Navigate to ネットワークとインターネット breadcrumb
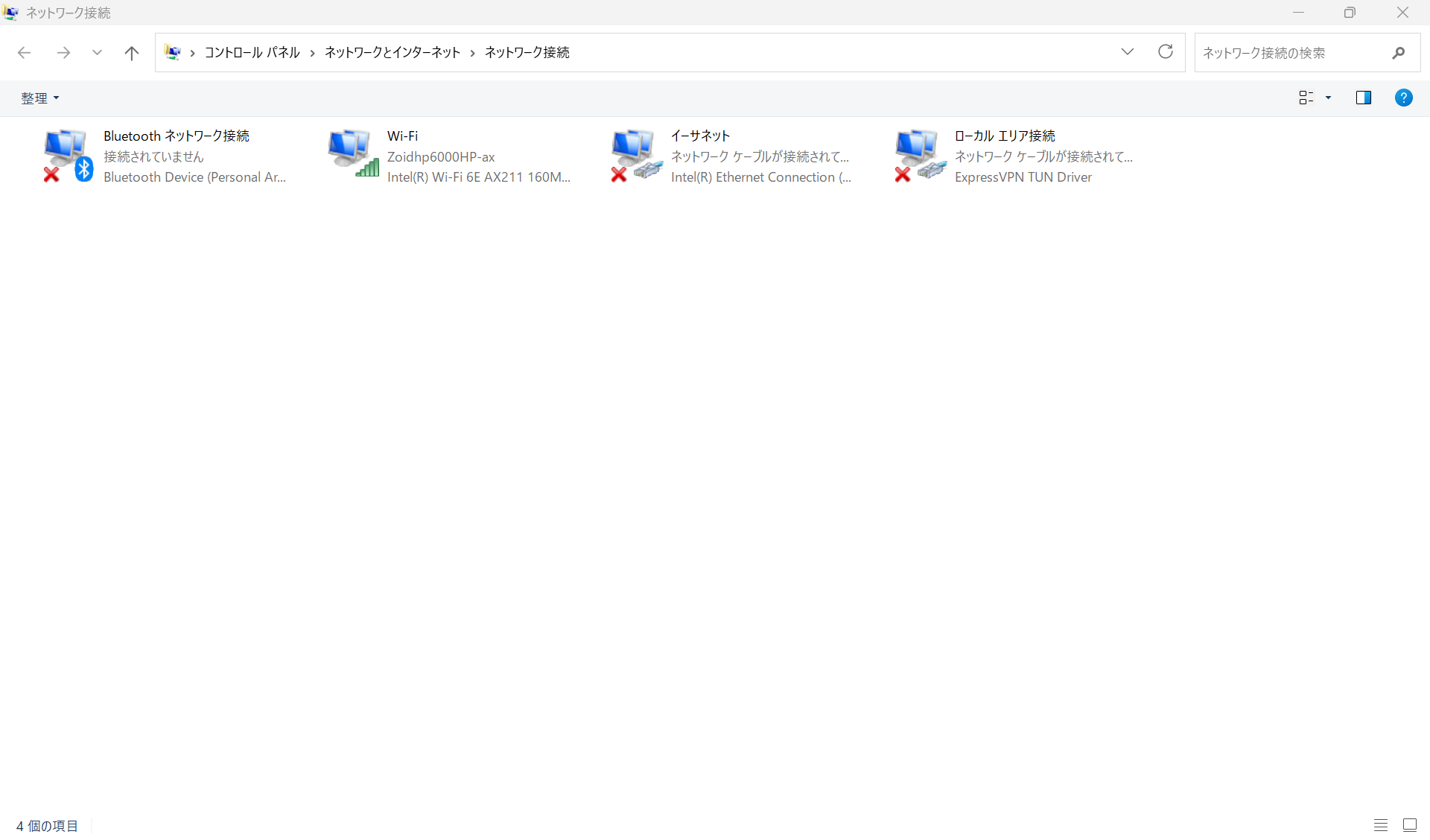This screenshot has height=840, width=1430. pos(393,52)
